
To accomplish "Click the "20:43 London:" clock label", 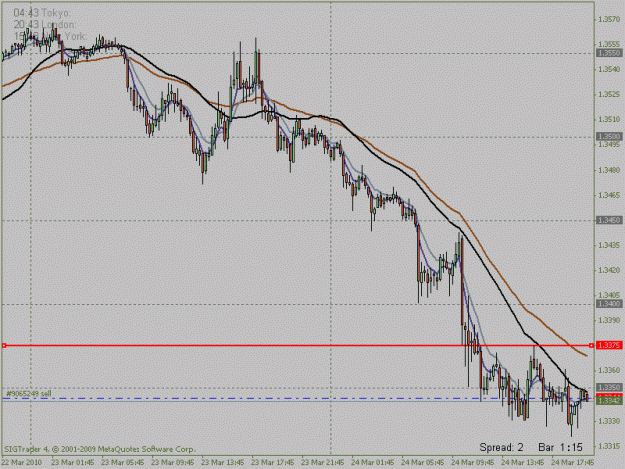I will point(45,25).
